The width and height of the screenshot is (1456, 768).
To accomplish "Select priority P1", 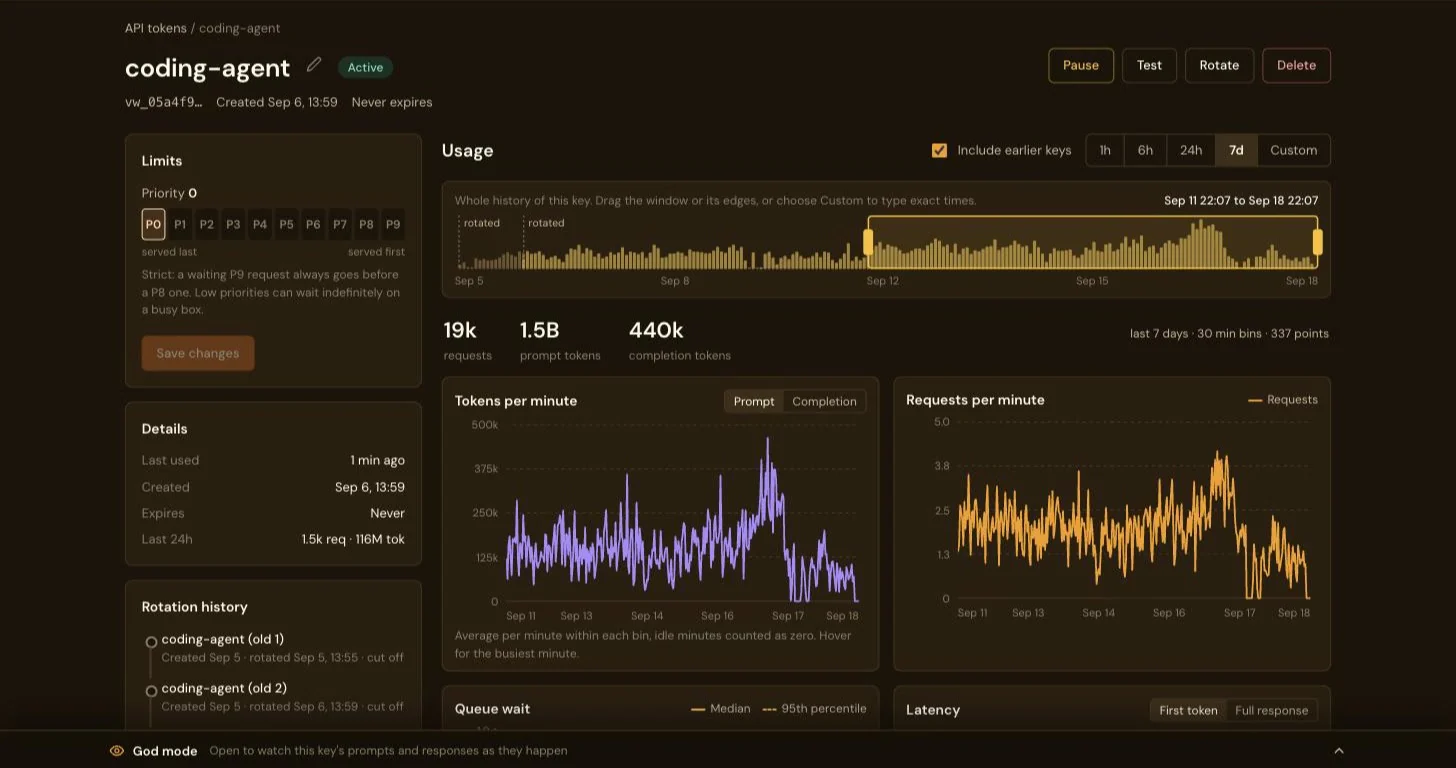I will (x=180, y=225).
